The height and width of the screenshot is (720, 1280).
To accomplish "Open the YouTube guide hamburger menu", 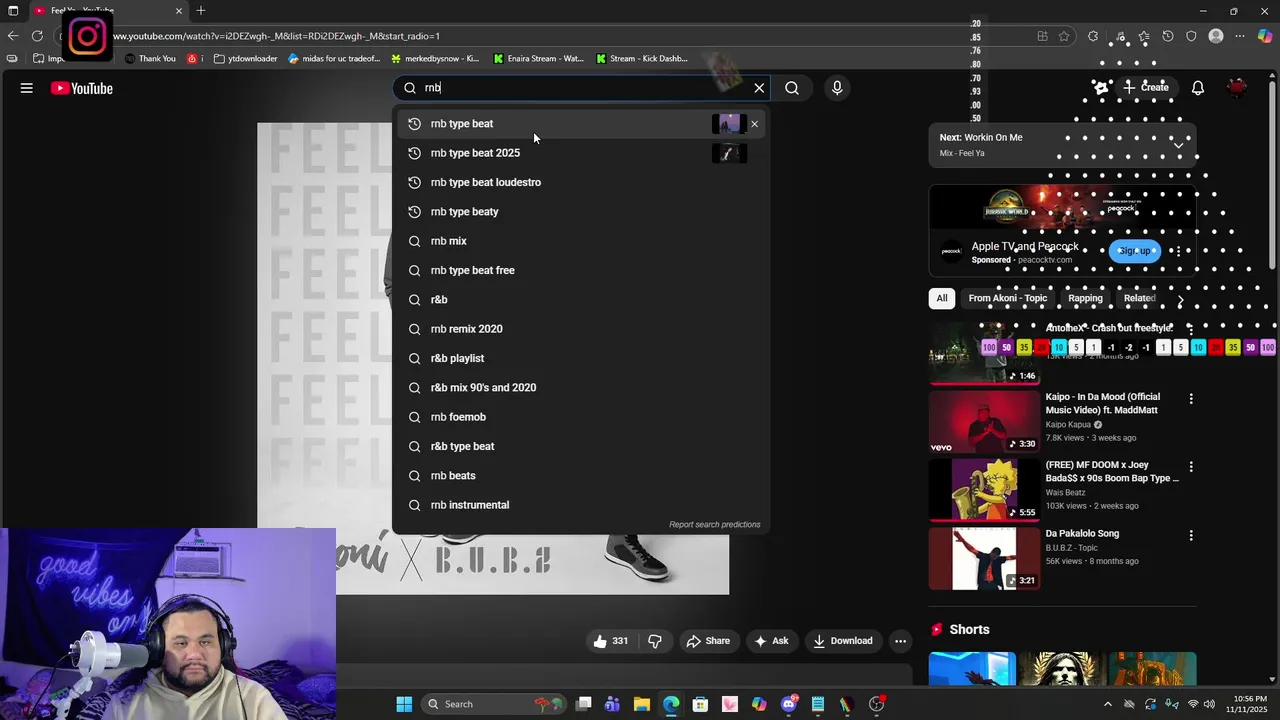I will pyautogui.click(x=27, y=88).
